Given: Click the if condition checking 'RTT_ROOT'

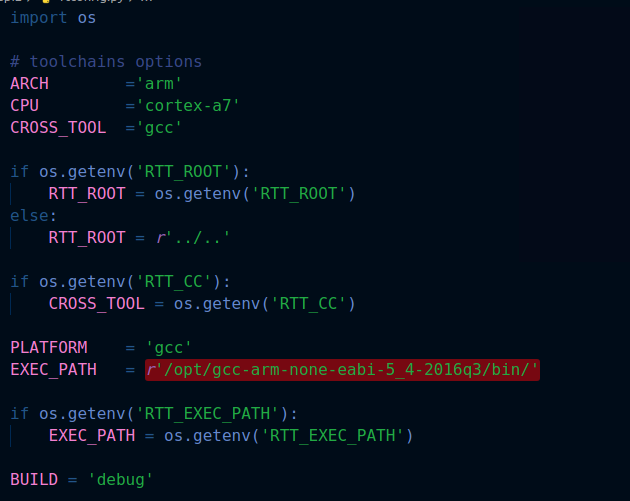Looking at the screenshot, I should point(130,171).
